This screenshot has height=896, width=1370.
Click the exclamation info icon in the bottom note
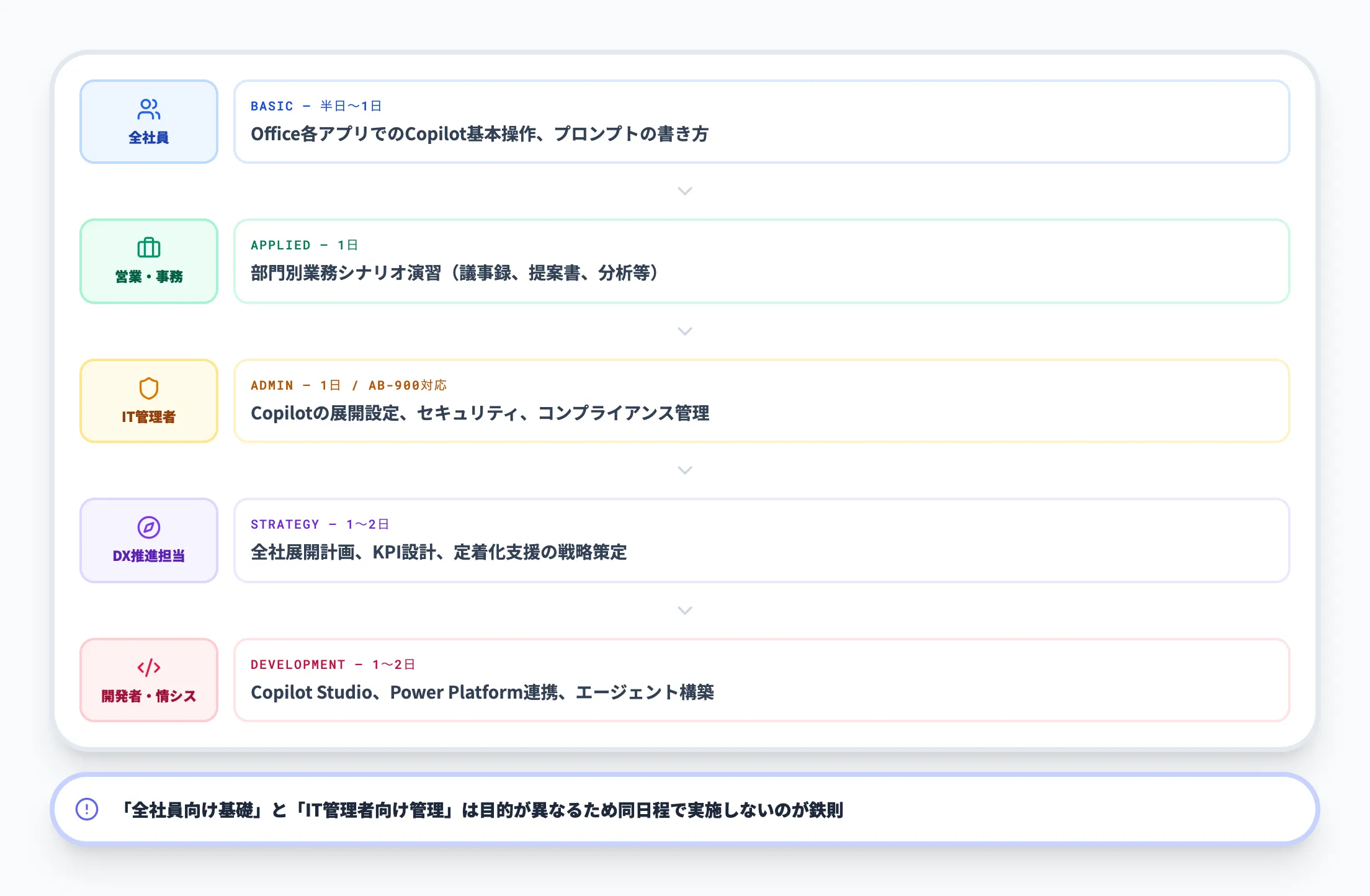87,809
